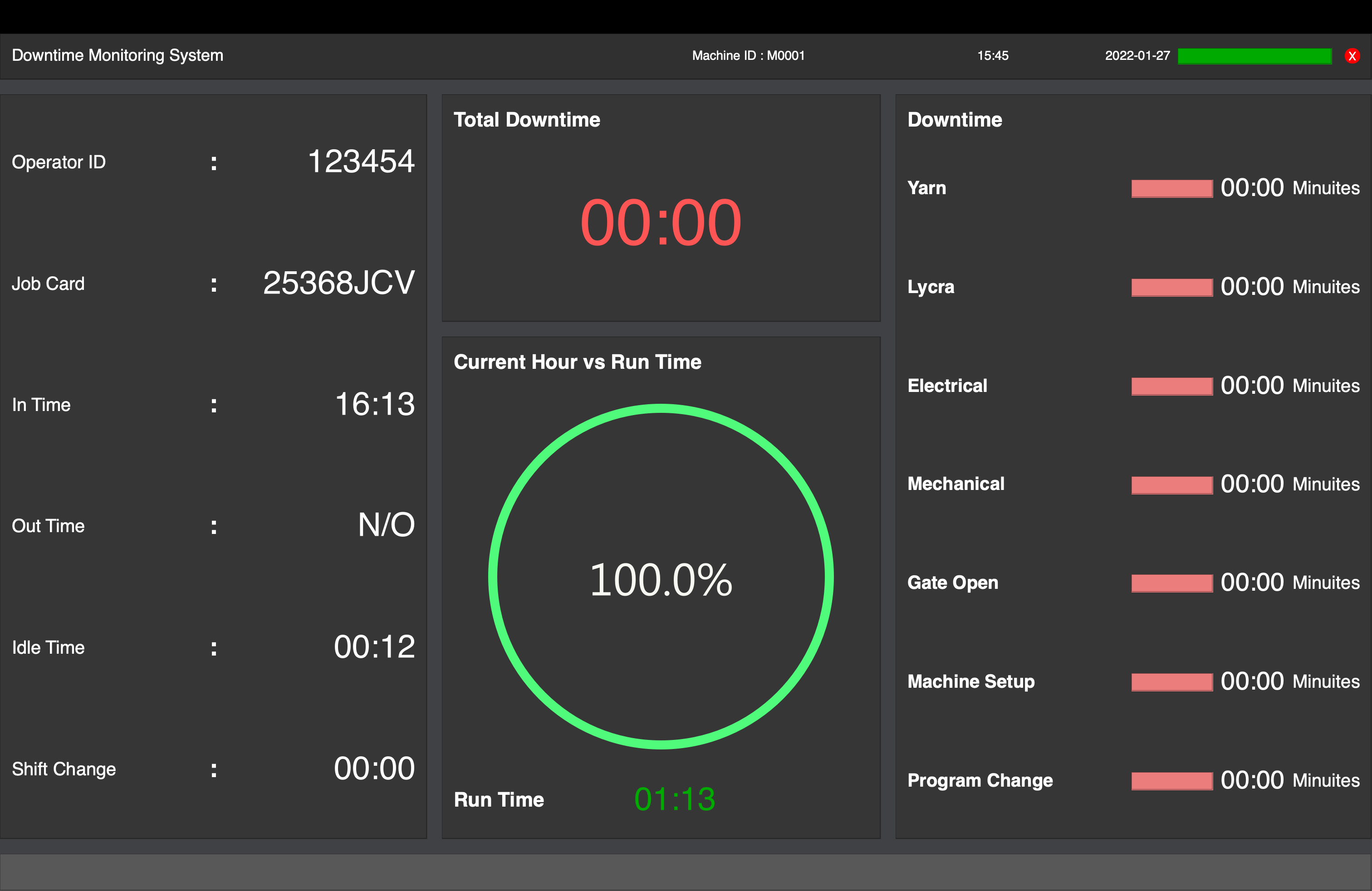Click the Idle Time value 00:12

[x=374, y=646]
